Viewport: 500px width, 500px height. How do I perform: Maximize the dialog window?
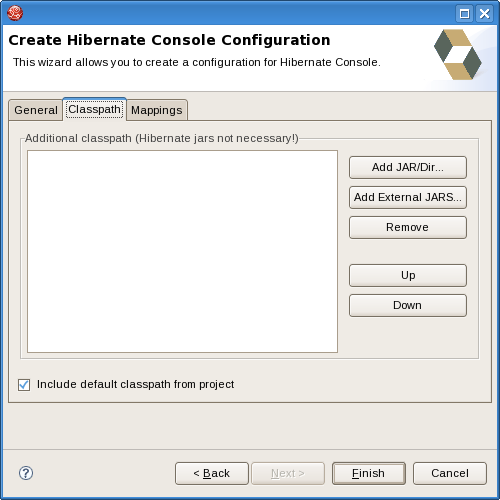(x=464, y=14)
